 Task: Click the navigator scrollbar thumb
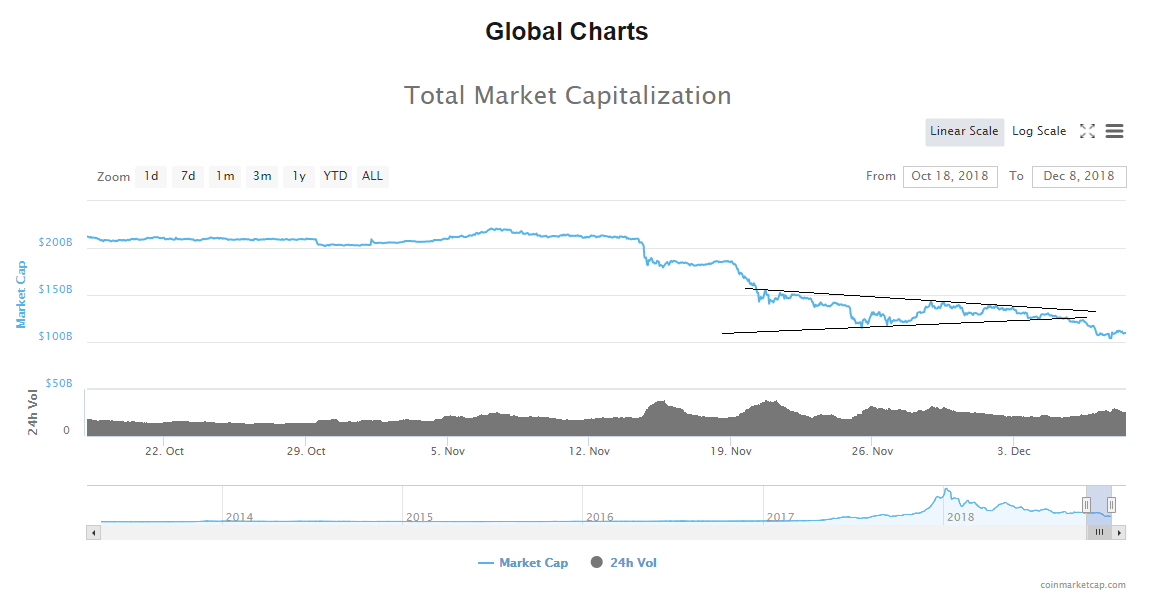1099,532
